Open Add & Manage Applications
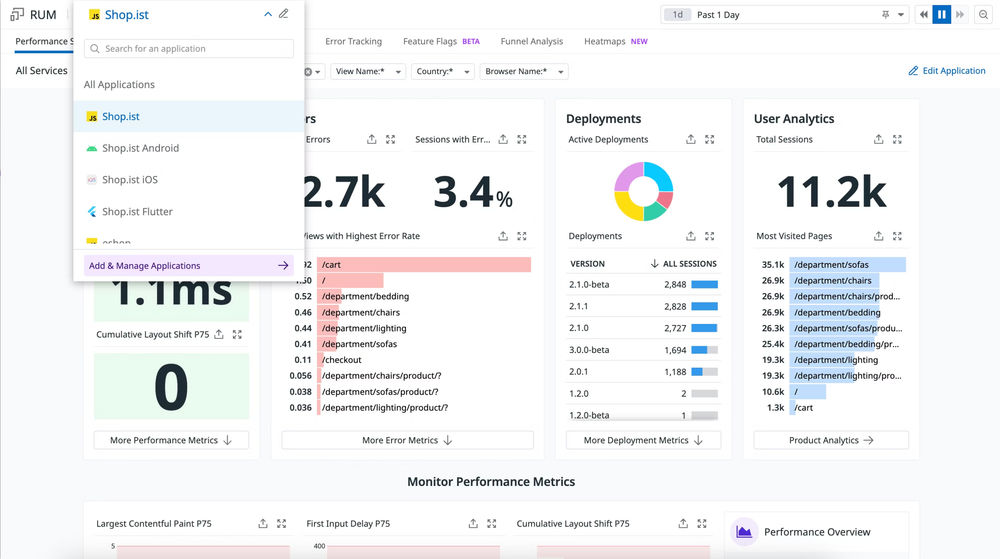Viewport: 1000px width, 559px height. (189, 266)
